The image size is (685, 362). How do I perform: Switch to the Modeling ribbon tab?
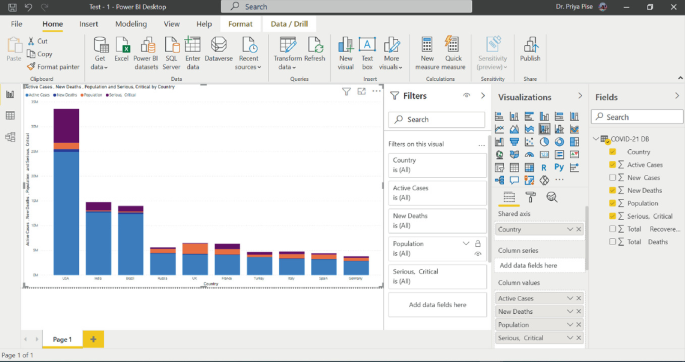click(x=131, y=24)
